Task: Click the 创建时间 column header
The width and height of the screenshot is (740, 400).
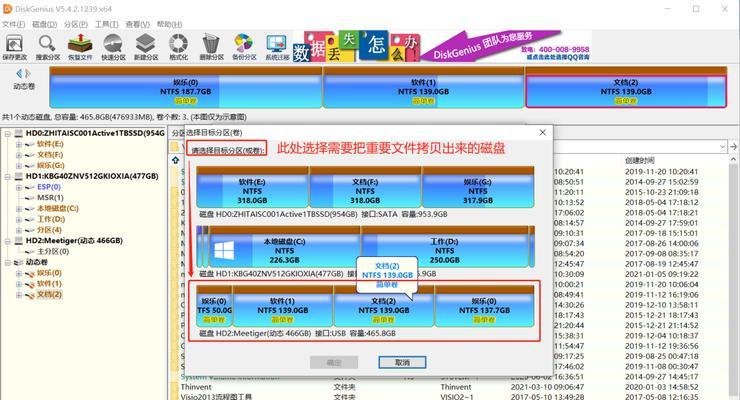Action: 639,160
